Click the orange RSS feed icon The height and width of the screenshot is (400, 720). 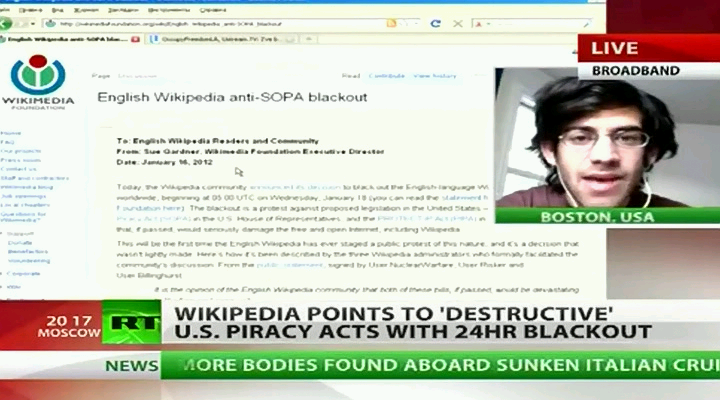point(391,23)
